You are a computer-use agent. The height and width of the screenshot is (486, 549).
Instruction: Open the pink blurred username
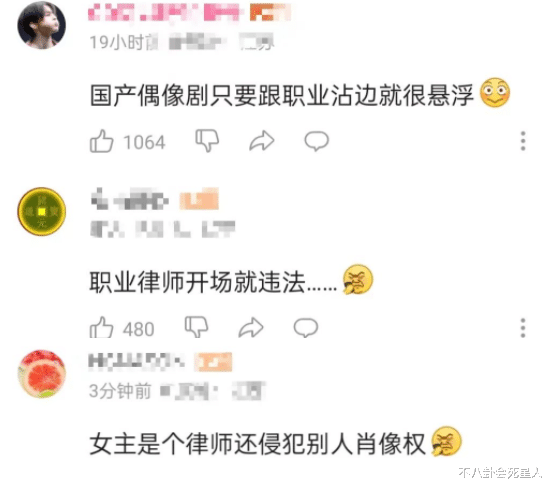[x=164, y=13]
